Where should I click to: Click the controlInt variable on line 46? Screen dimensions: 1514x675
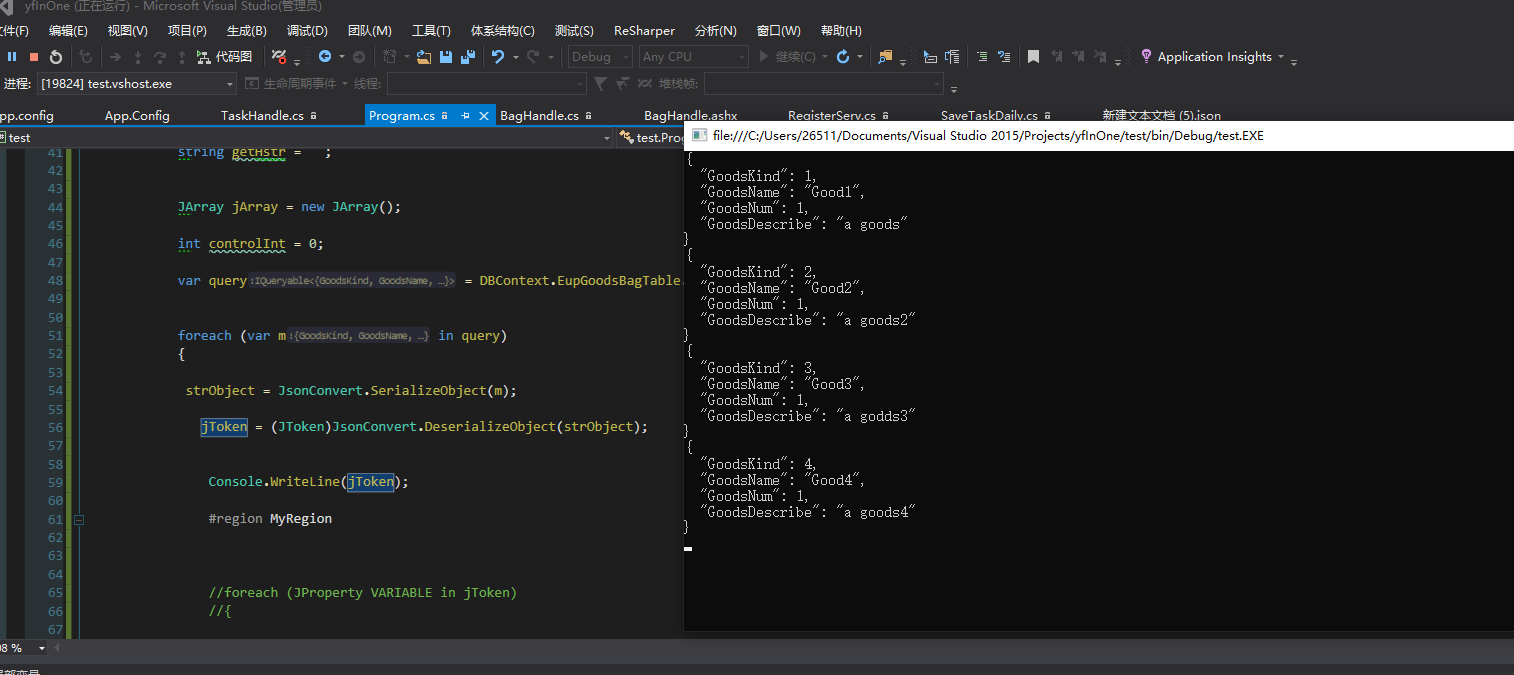click(x=247, y=244)
